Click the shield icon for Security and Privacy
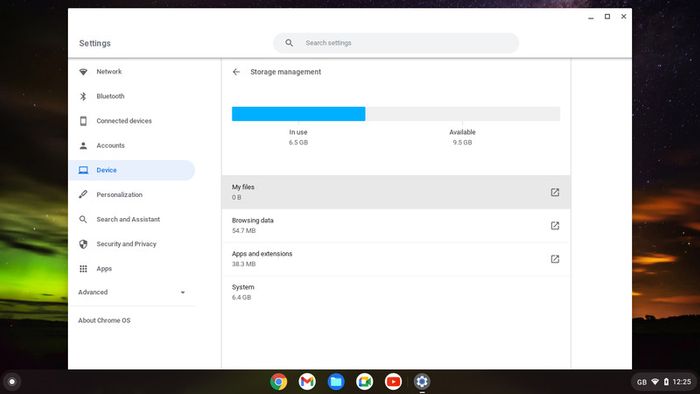The height and width of the screenshot is (394, 700). [83, 244]
